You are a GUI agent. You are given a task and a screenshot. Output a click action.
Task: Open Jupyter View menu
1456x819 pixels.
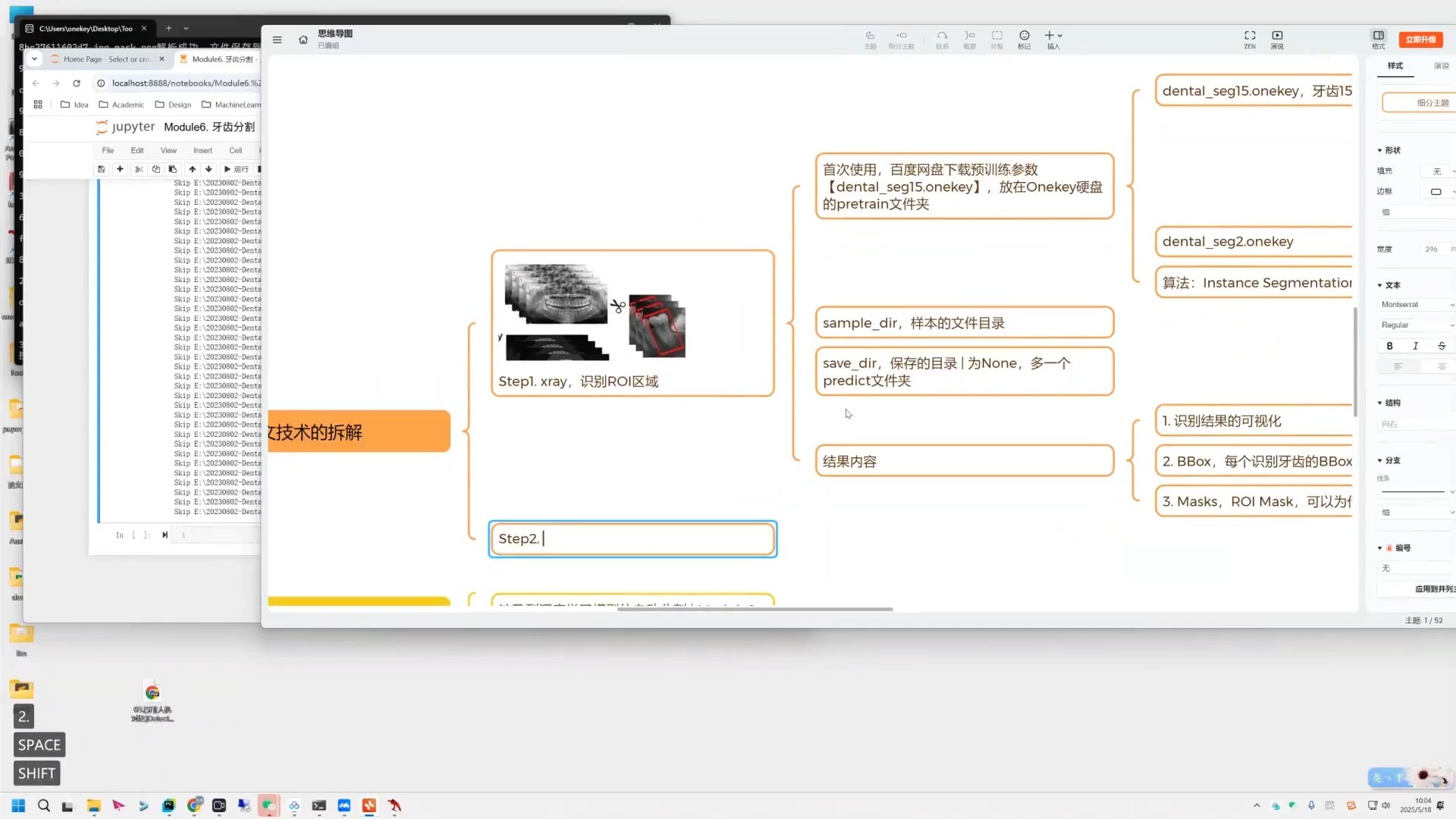(168, 151)
